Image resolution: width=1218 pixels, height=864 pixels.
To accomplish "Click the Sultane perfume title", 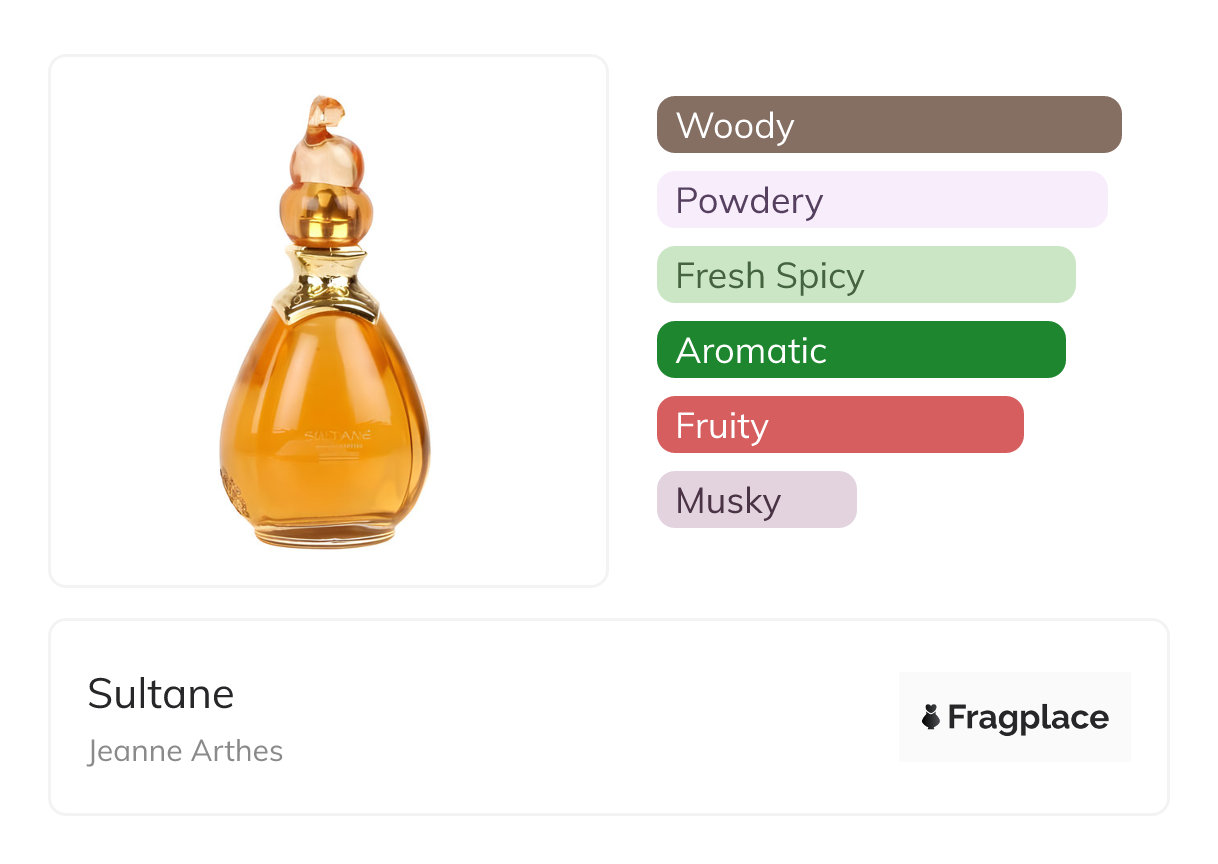I will click(161, 693).
